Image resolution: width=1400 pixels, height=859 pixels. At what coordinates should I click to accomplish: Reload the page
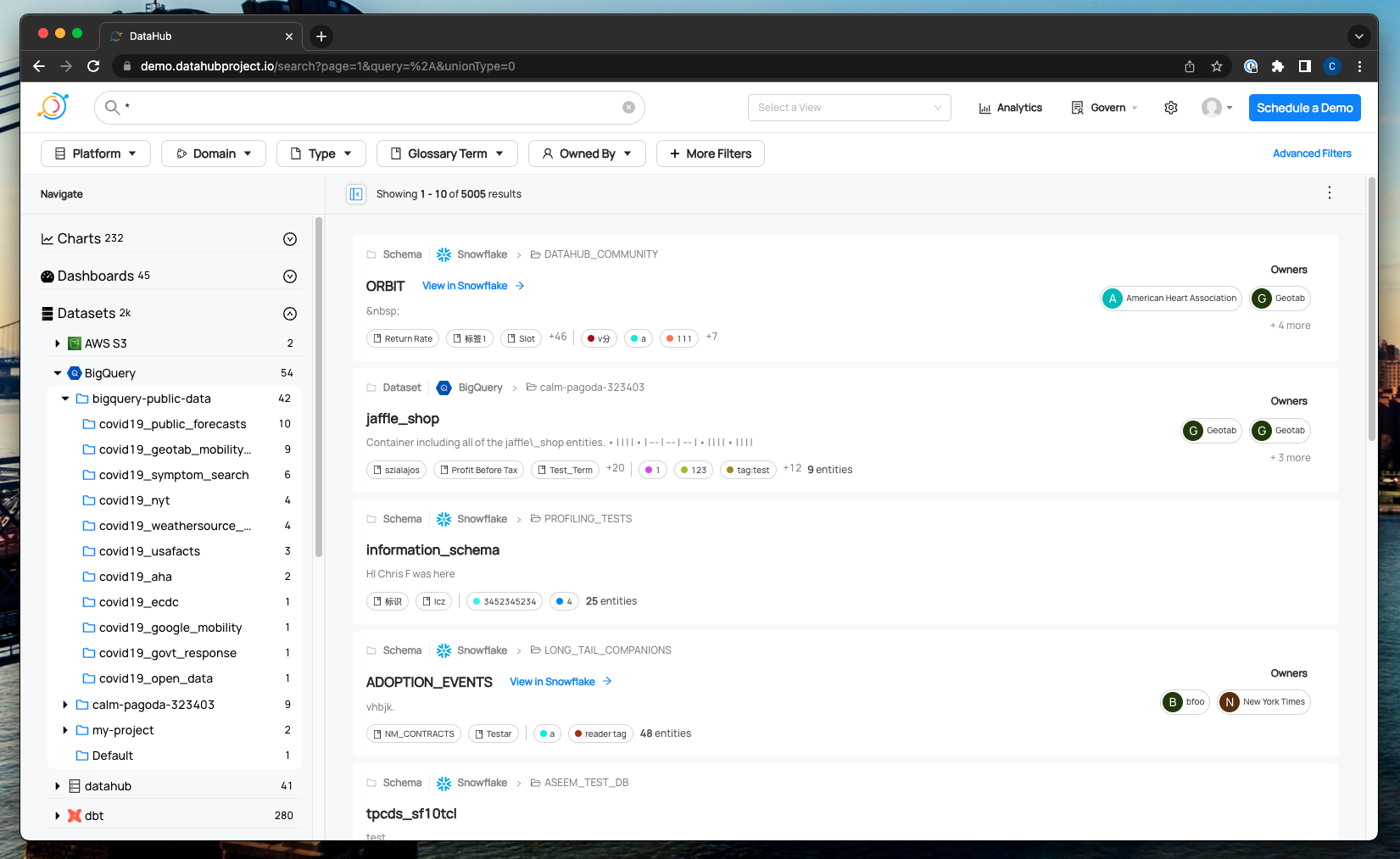coord(93,66)
